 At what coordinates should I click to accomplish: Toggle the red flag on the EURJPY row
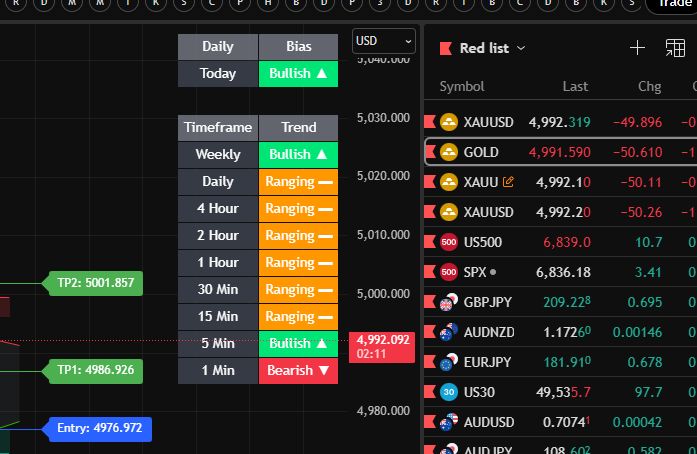click(429, 362)
